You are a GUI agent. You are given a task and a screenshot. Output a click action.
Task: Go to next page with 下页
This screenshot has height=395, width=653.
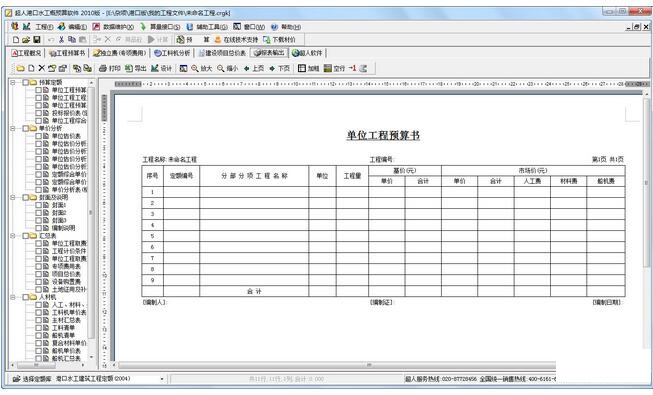click(x=279, y=68)
